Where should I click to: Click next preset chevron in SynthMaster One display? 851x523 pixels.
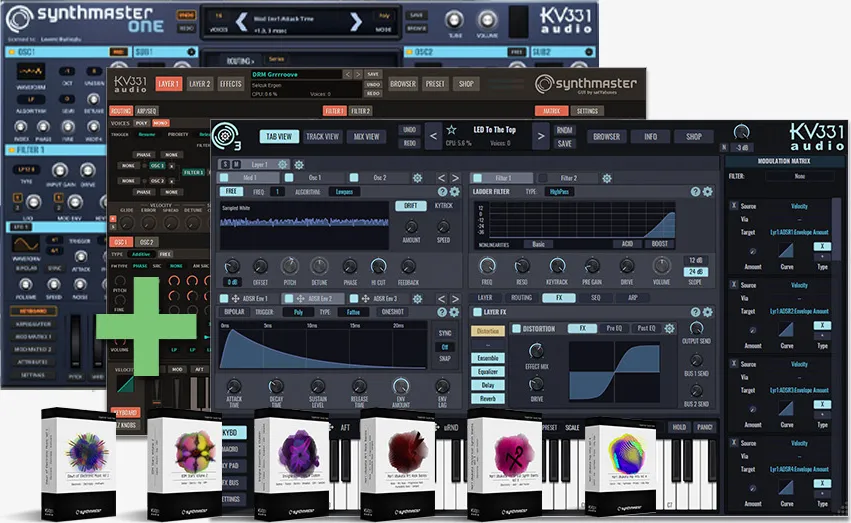[355, 22]
